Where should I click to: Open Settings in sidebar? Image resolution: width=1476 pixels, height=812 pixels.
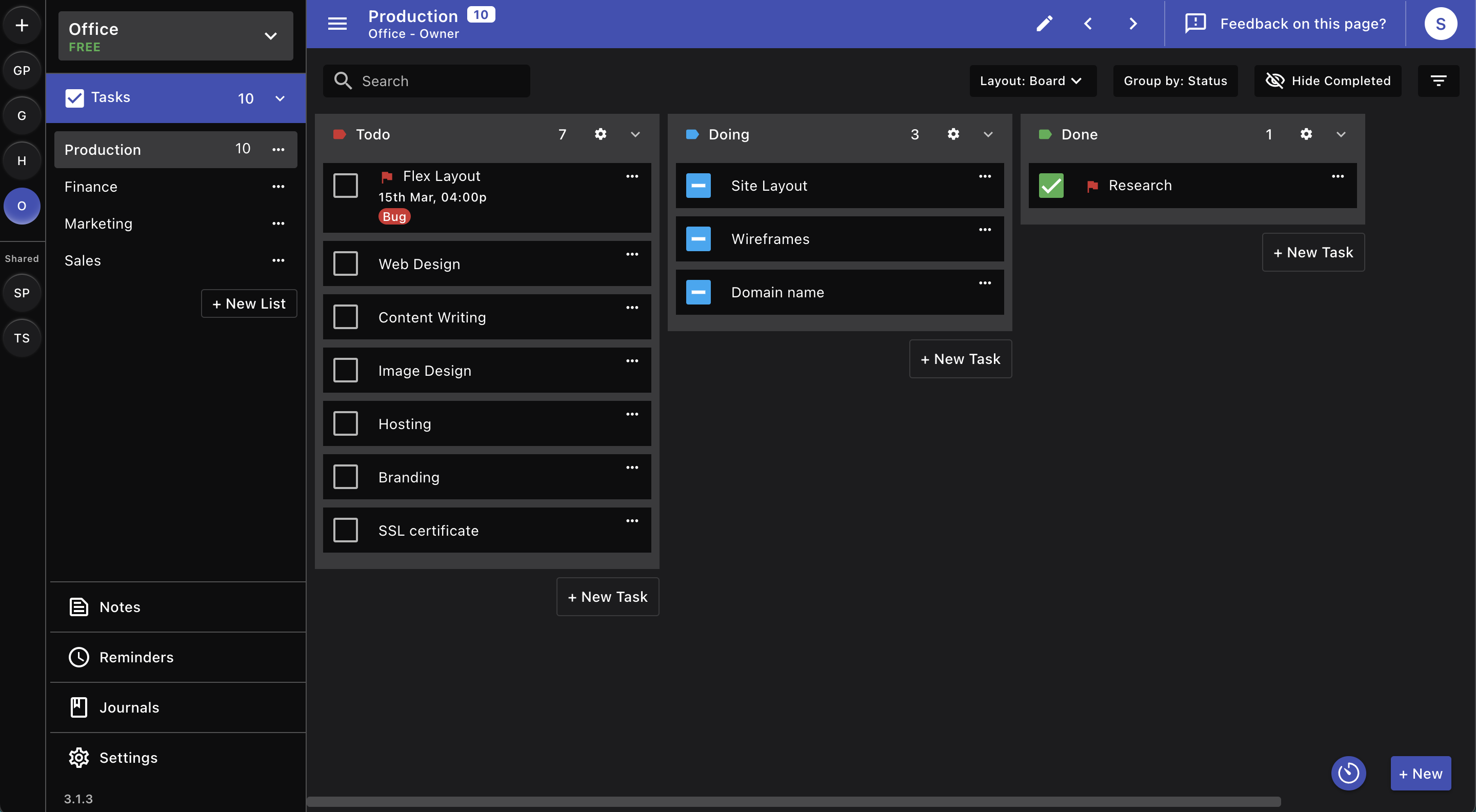[177, 758]
